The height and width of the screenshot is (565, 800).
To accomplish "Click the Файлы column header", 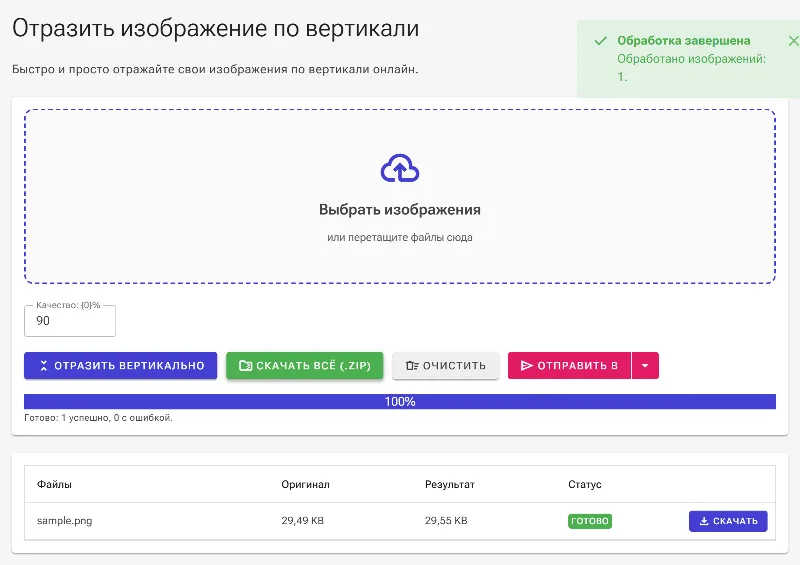I will tap(54, 484).
